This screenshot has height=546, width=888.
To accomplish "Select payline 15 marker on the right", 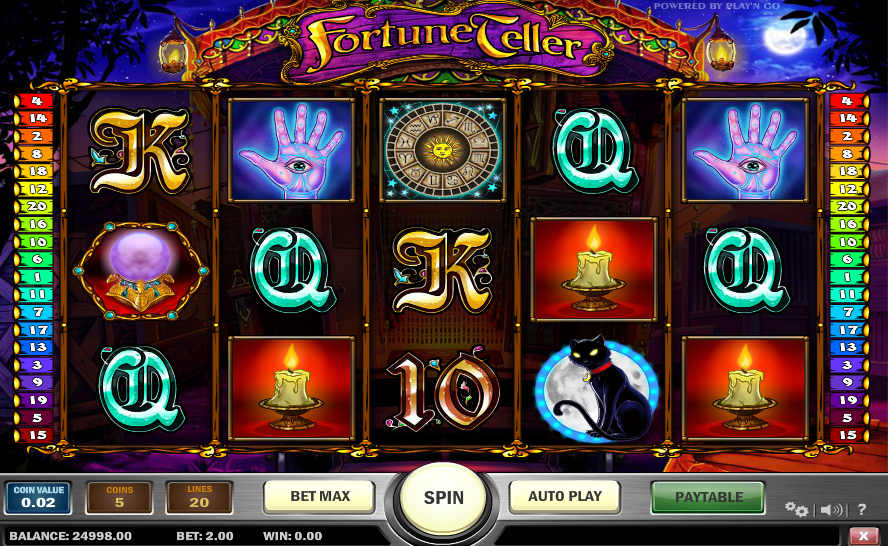I will pyautogui.click(x=848, y=435).
